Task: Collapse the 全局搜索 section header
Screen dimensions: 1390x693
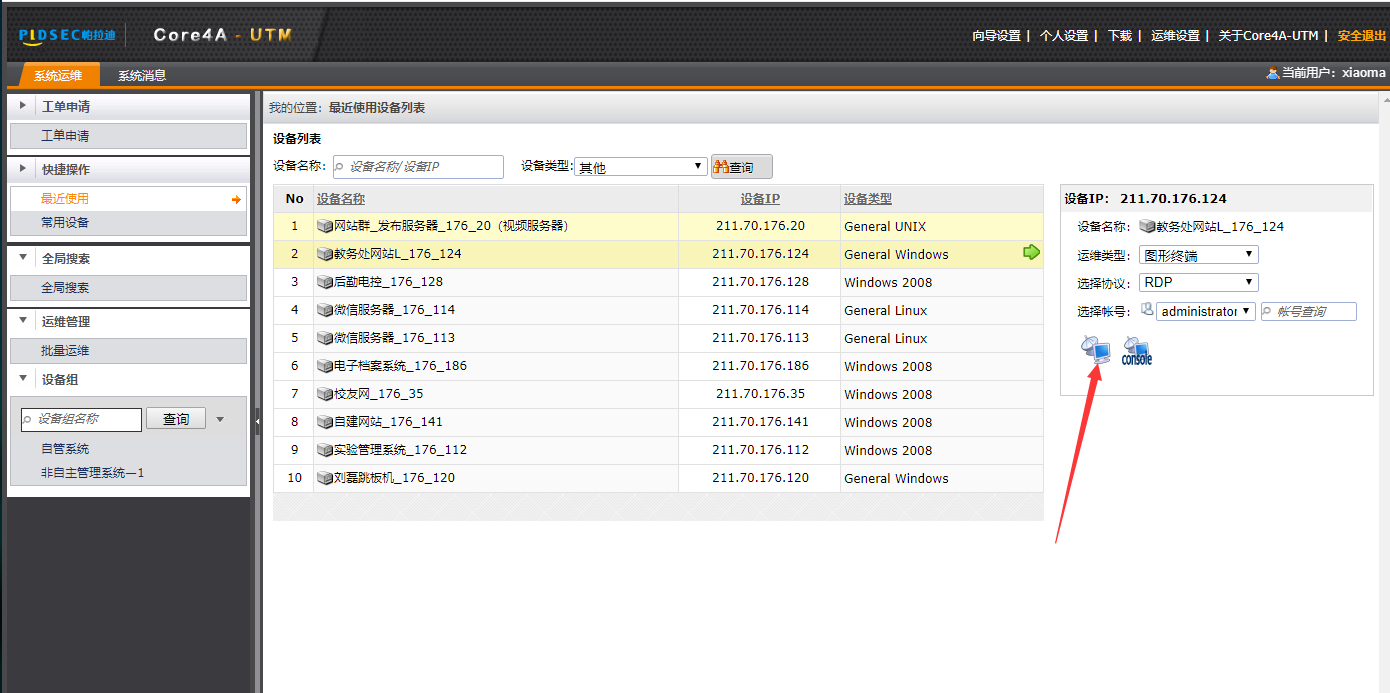Action: (x=128, y=258)
